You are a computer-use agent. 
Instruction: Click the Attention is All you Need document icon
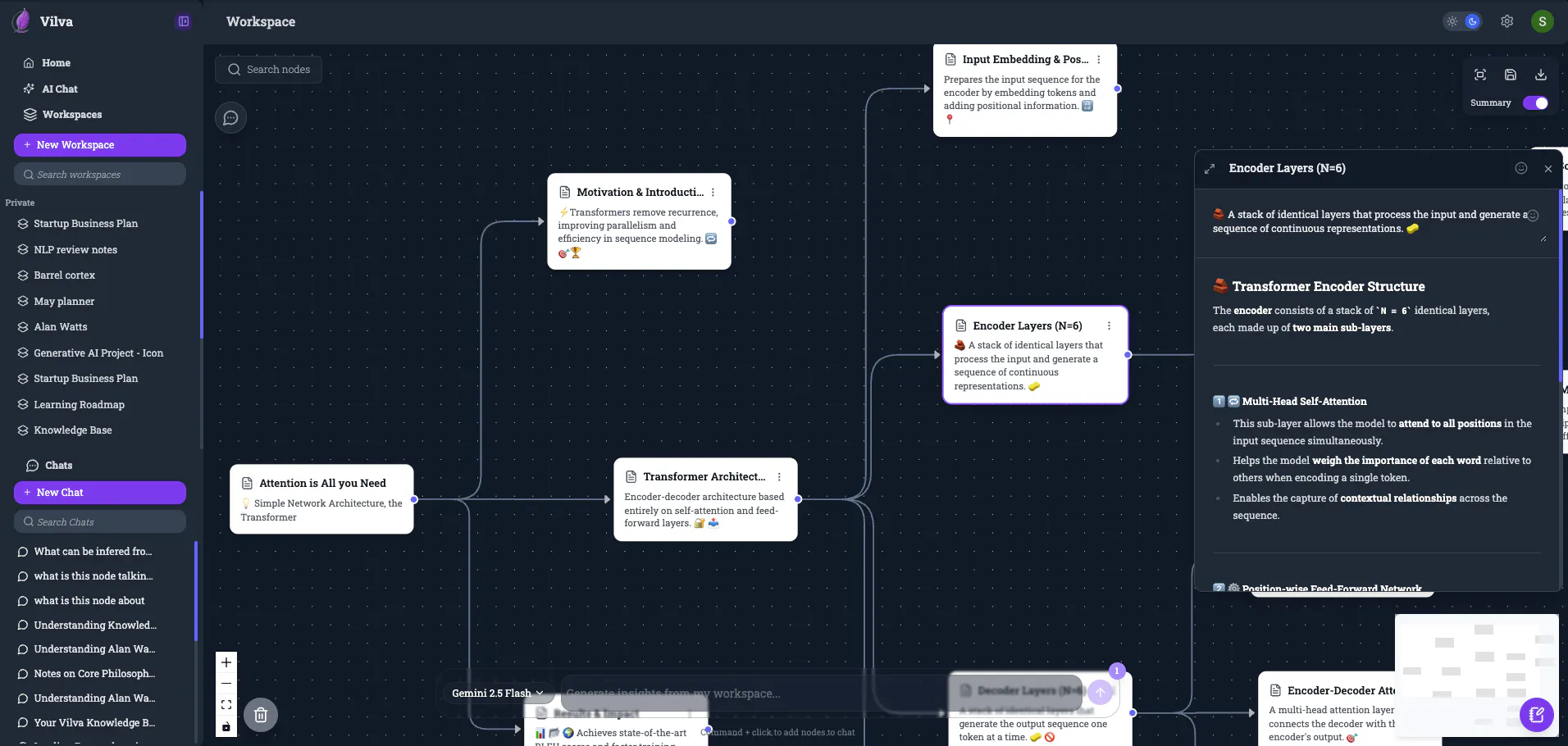[248, 484]
